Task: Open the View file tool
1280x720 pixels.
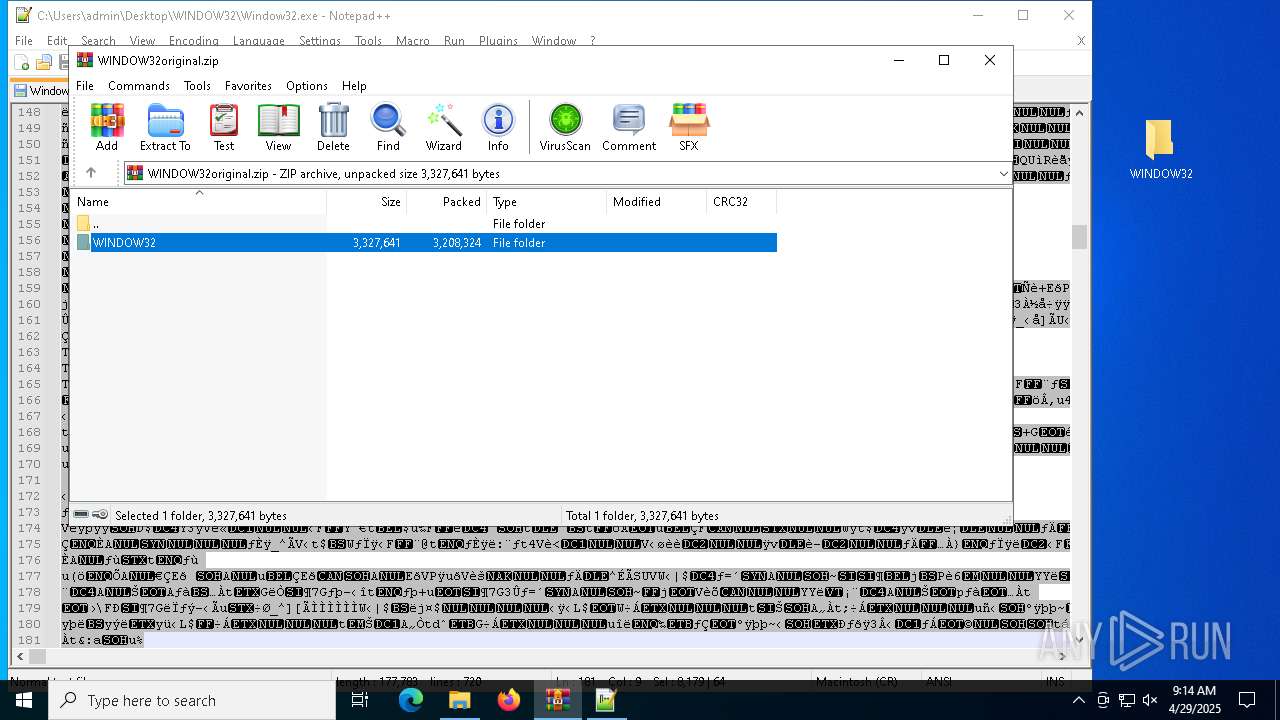Action: (x=278, y=127)
